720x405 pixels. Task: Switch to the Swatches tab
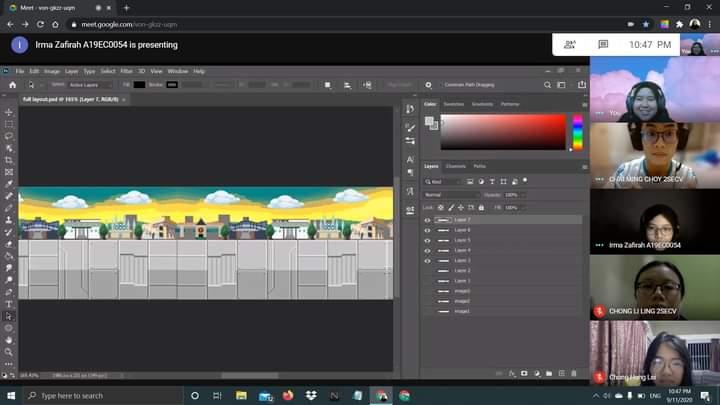[454, 104]
